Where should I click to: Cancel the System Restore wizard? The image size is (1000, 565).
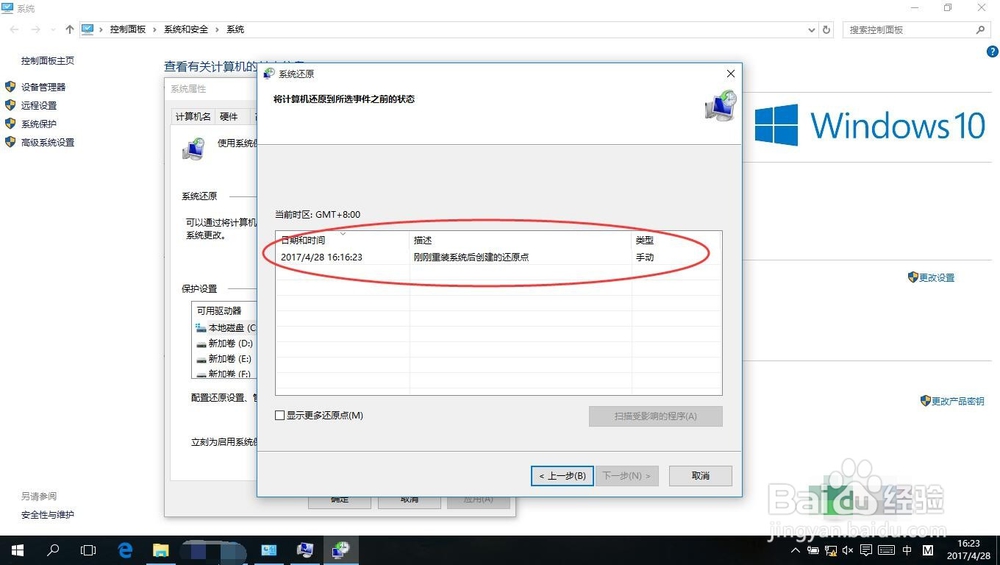point(700,476)
